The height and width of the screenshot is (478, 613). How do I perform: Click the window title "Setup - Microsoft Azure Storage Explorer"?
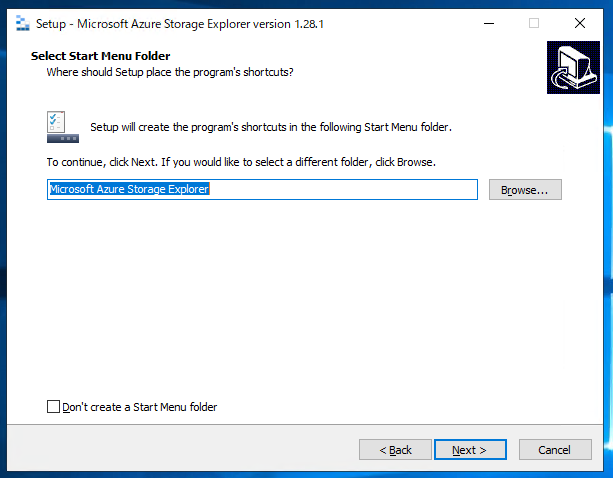coord(180,24)
